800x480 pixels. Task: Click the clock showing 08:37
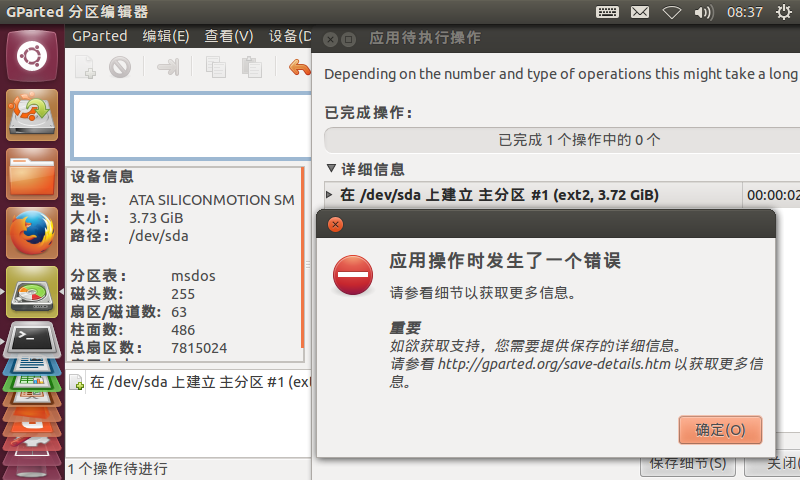pos(744,12)
